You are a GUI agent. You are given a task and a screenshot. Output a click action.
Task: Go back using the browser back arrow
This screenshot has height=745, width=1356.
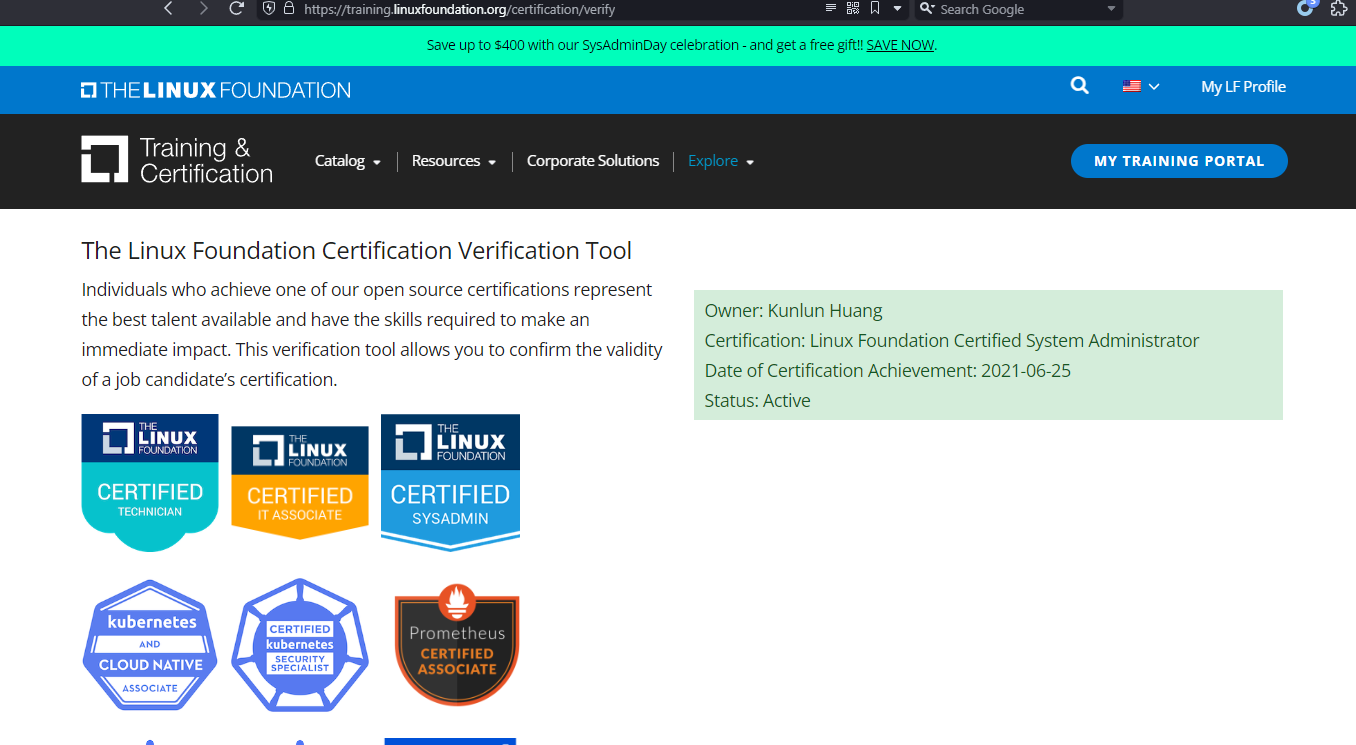tap(168, 9)
